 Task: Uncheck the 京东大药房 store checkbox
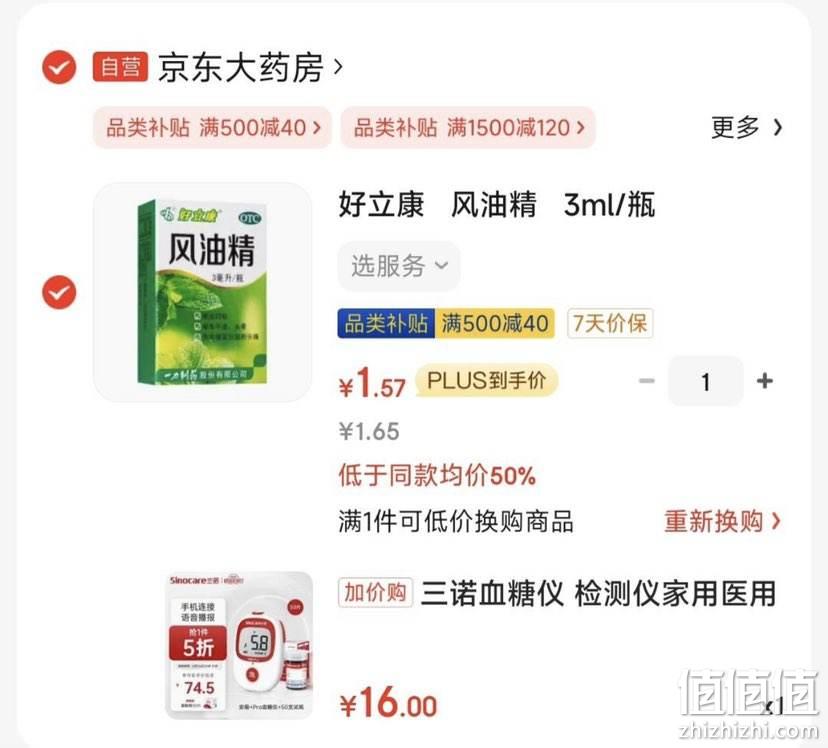tap(59, 67)
